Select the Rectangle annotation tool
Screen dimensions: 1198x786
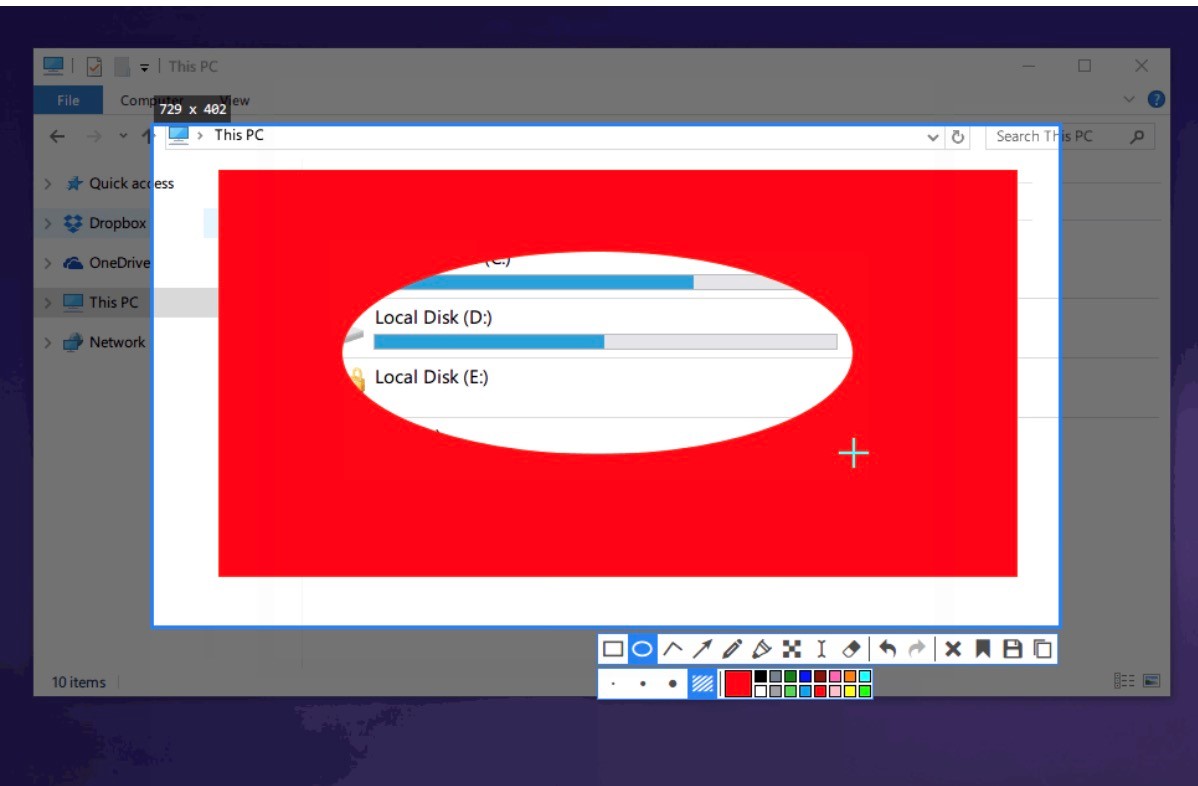coord(613,649)
